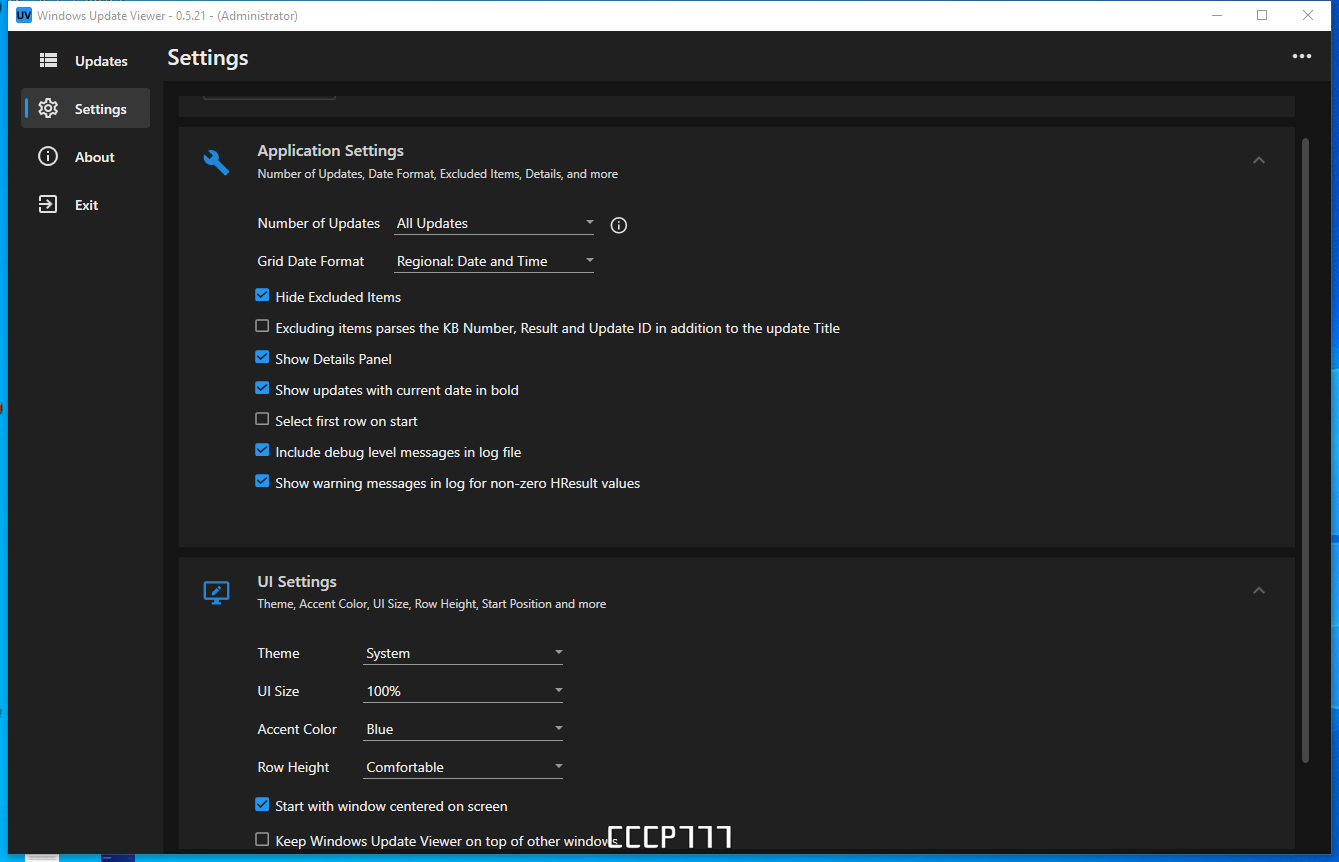The height and width of the screenshot is (862, 1339).
Task: Open the Grid Date Format dropdown
Action: [x=494, y=261]
